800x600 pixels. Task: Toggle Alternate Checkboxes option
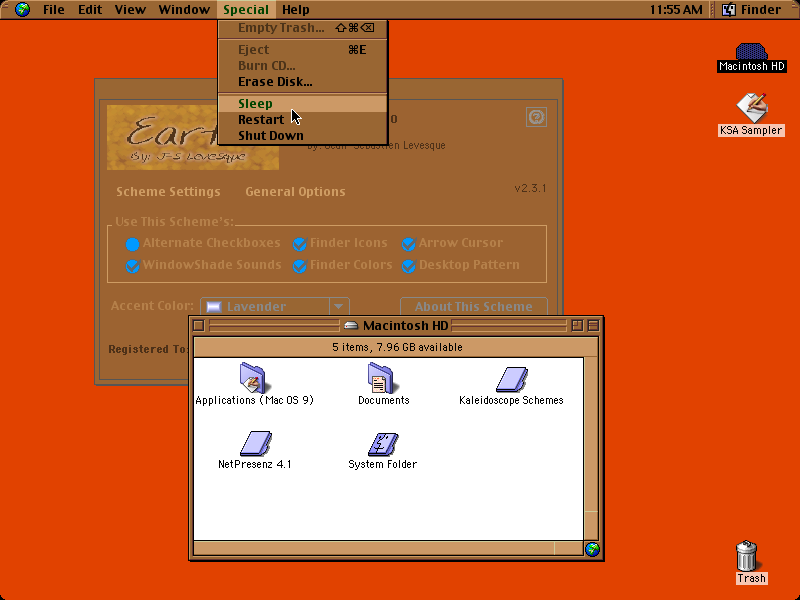point(132,244)
